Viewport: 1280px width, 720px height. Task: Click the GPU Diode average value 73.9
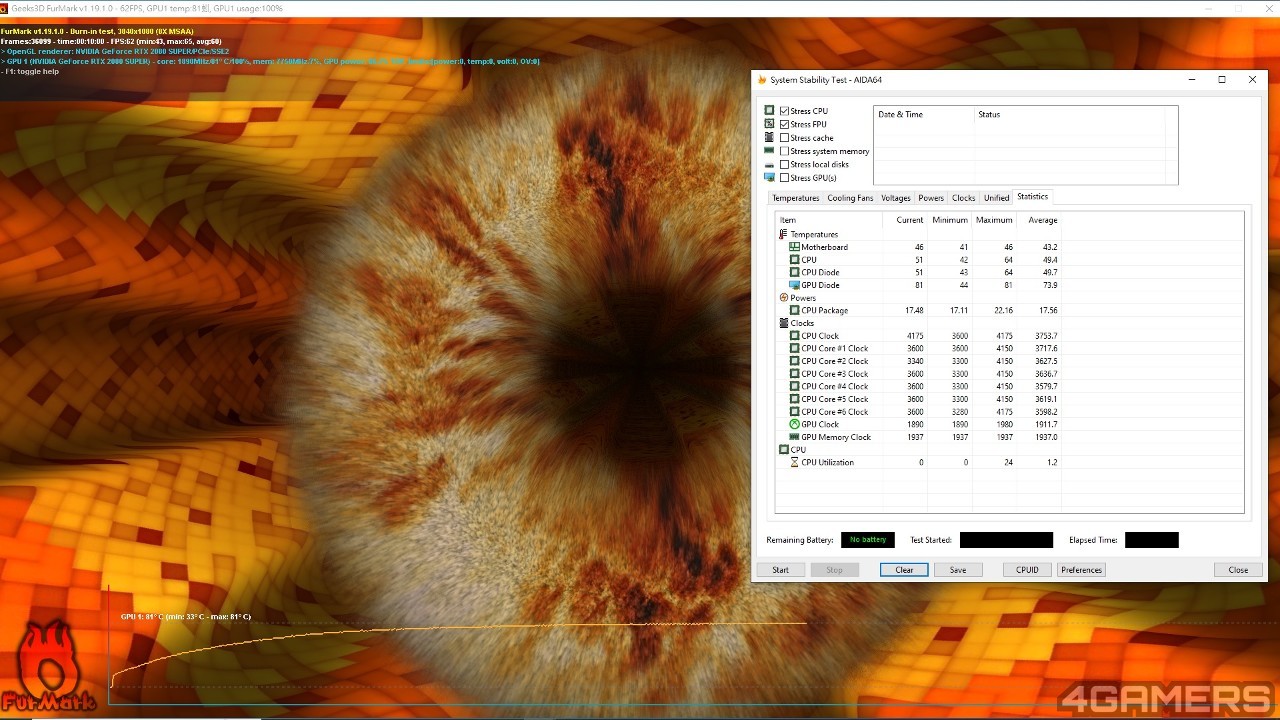tap(1050, 285)
